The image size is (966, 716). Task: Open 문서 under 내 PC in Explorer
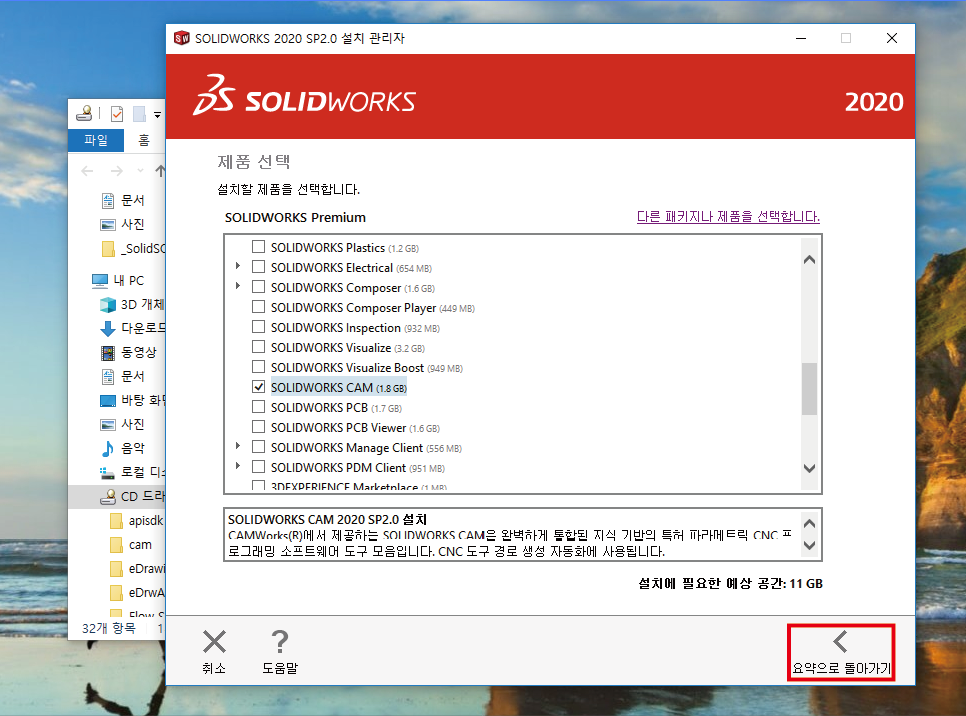point(123,376)
